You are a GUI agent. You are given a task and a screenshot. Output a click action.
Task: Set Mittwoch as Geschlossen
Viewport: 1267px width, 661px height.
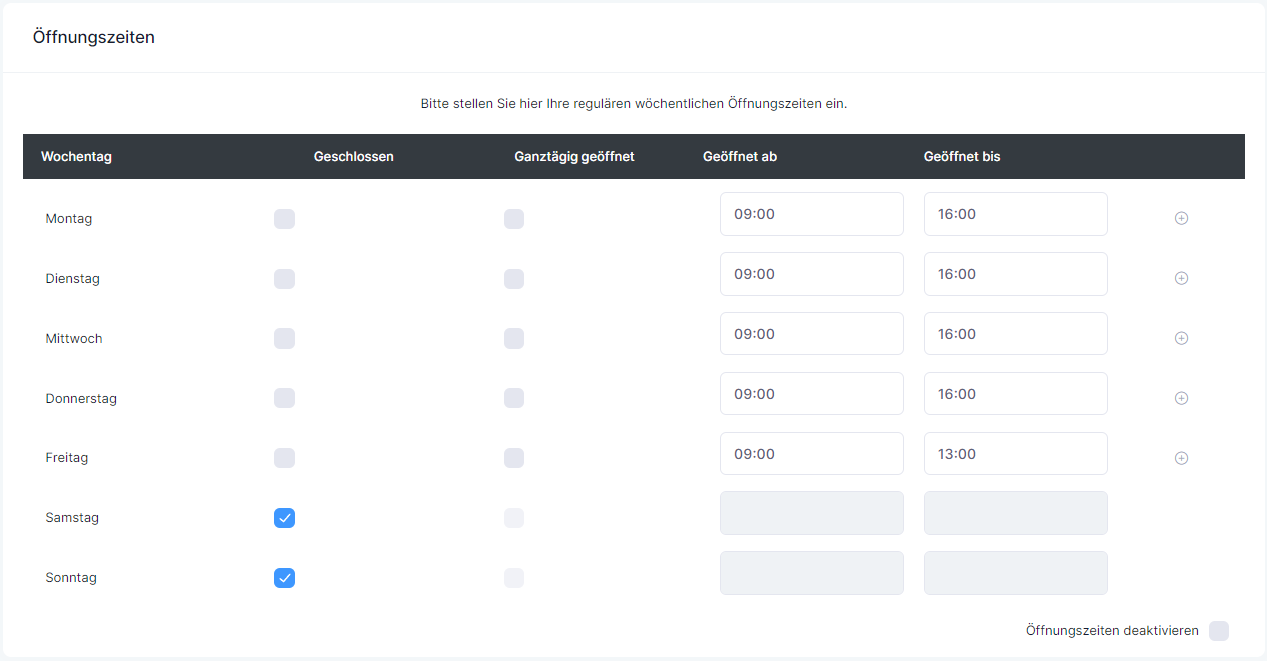[x=284, y=339]
